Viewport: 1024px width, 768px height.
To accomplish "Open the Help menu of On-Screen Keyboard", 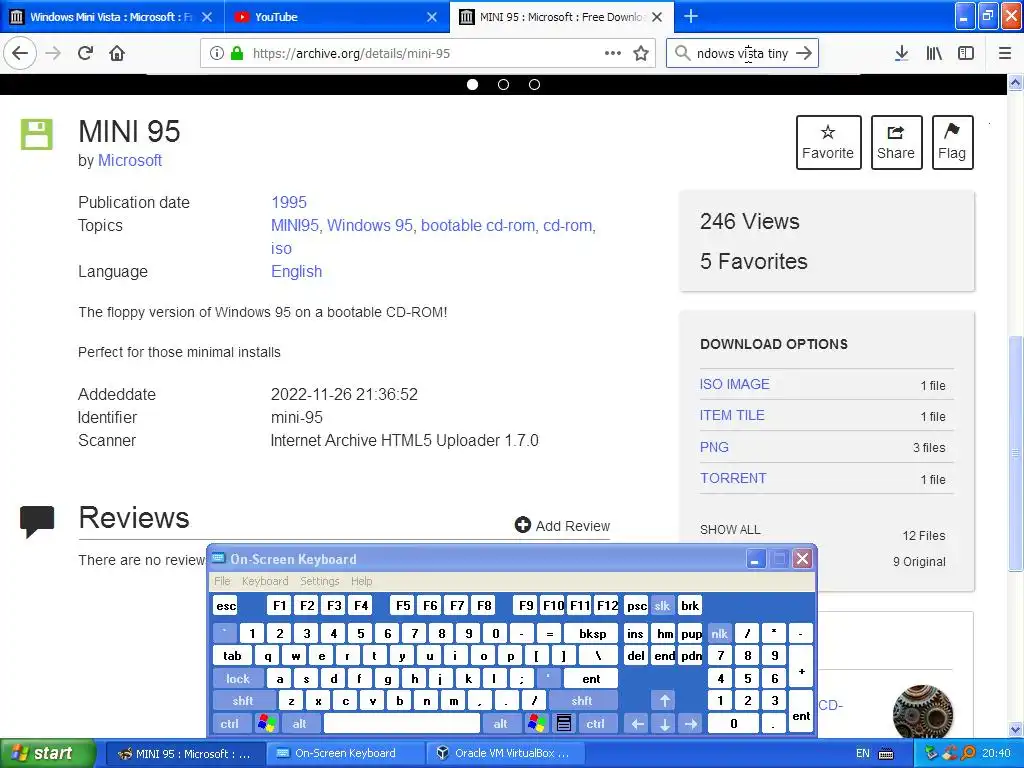I will [x=361, y=581].
